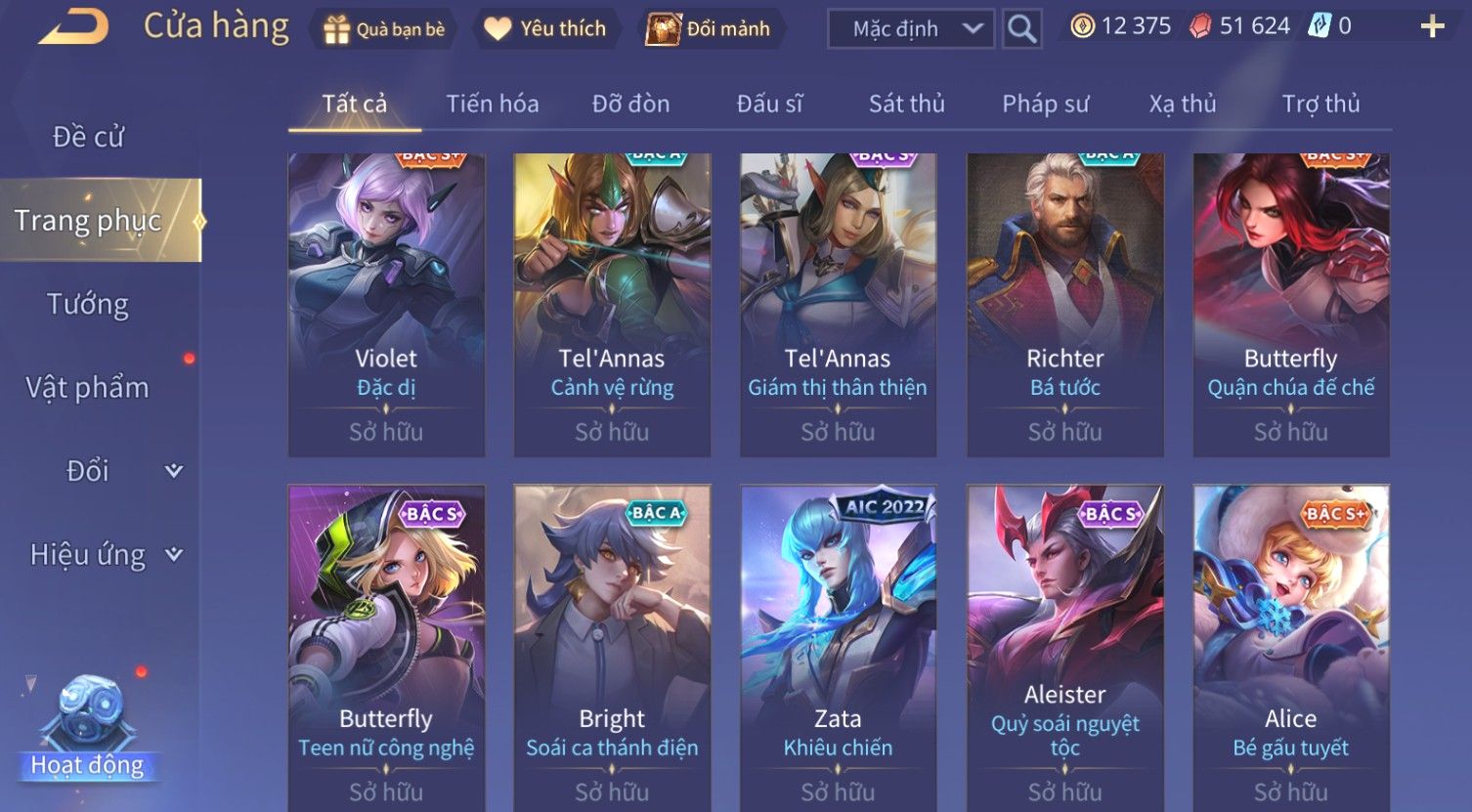The height and width of the screenshot is (812, 1472).
Task: Open Yêu thích wishlist heart
Action: [544, 29]
